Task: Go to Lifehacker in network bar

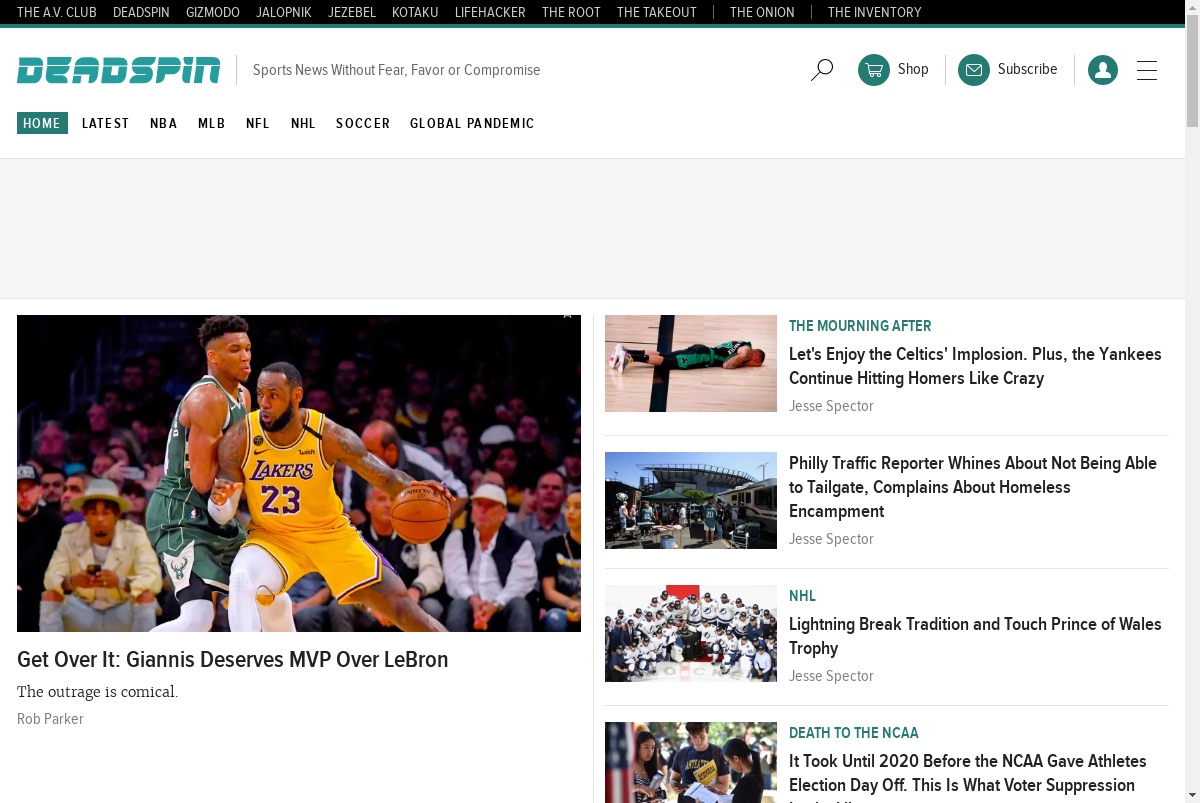Action: 490,13
